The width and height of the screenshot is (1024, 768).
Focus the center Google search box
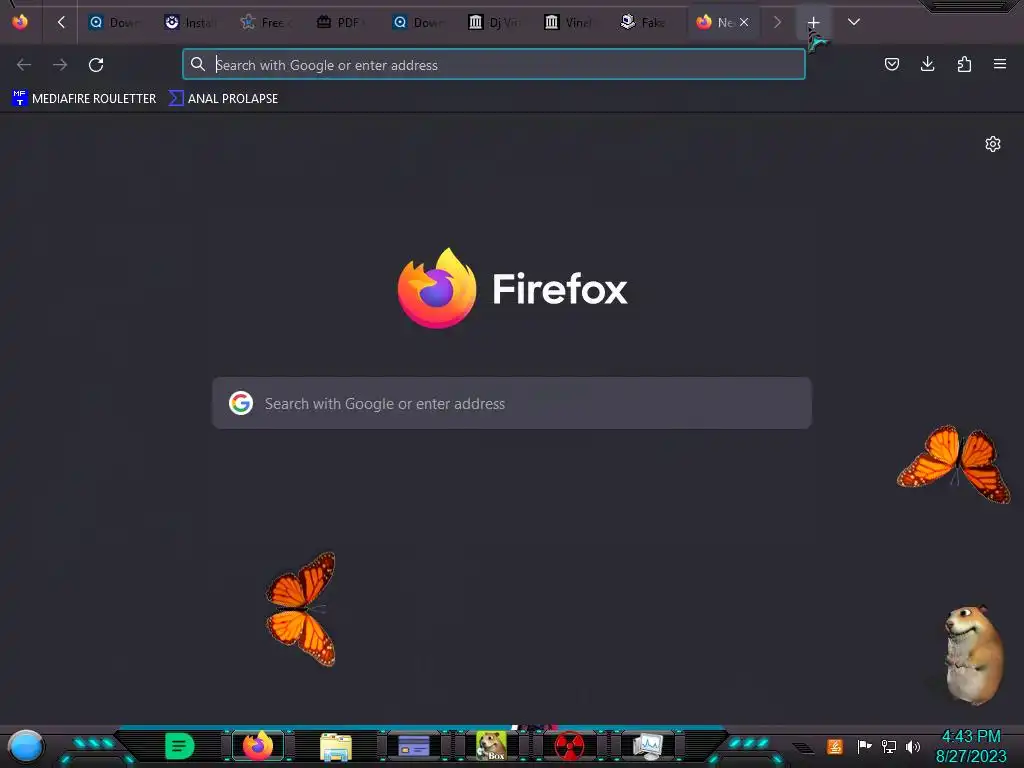pos(512,403)
